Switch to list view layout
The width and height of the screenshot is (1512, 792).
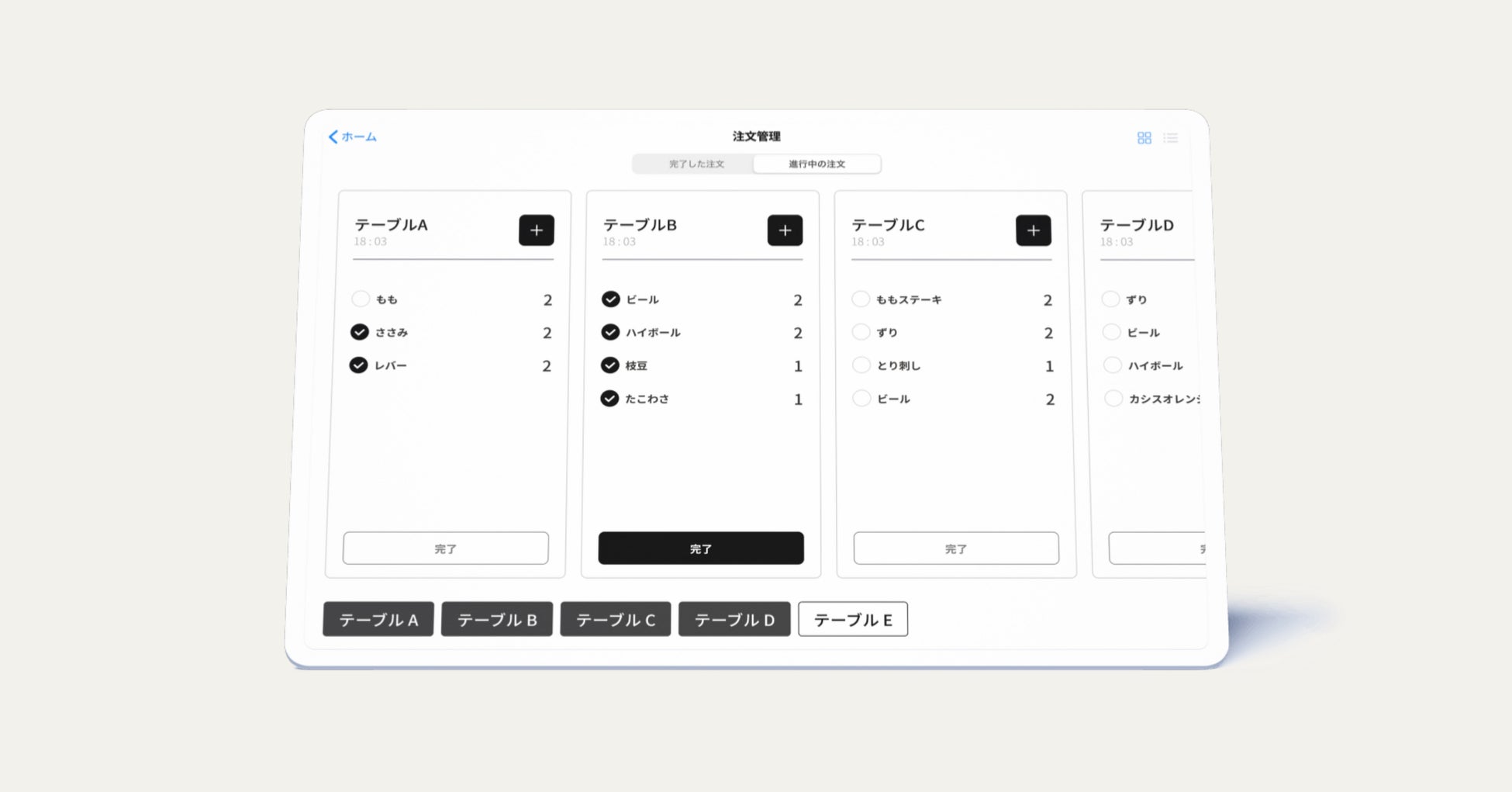[1170, 138]
